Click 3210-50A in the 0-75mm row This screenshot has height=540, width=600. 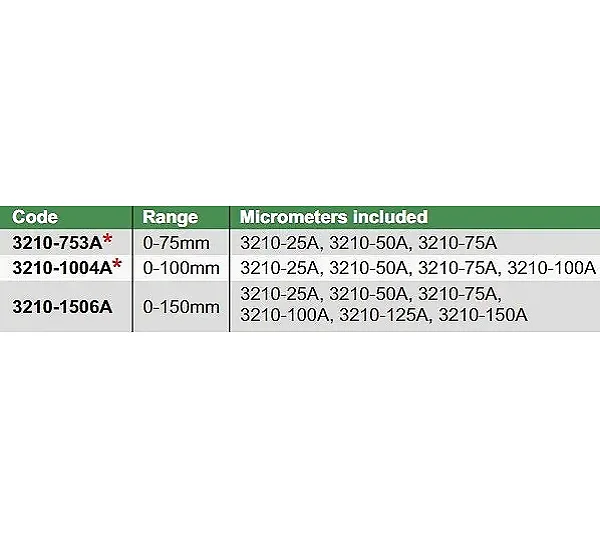pos(369,243)
